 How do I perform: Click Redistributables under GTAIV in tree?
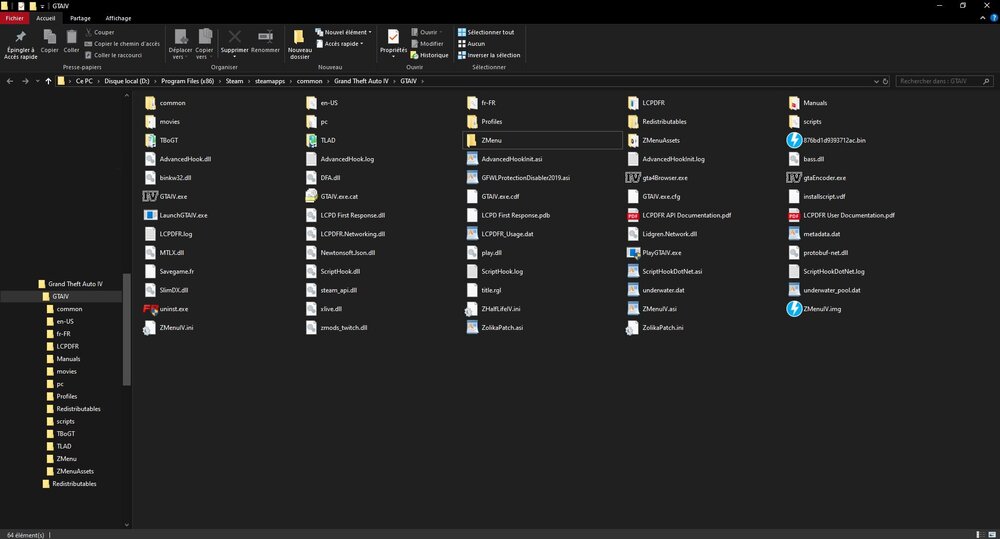point(73,409)
